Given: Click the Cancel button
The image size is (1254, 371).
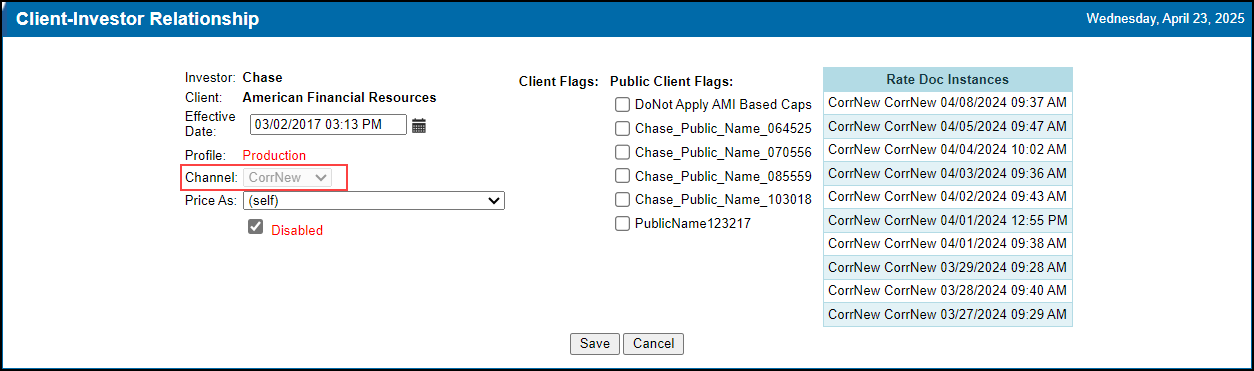Looking at the screenshot, I should coord(653,344).
